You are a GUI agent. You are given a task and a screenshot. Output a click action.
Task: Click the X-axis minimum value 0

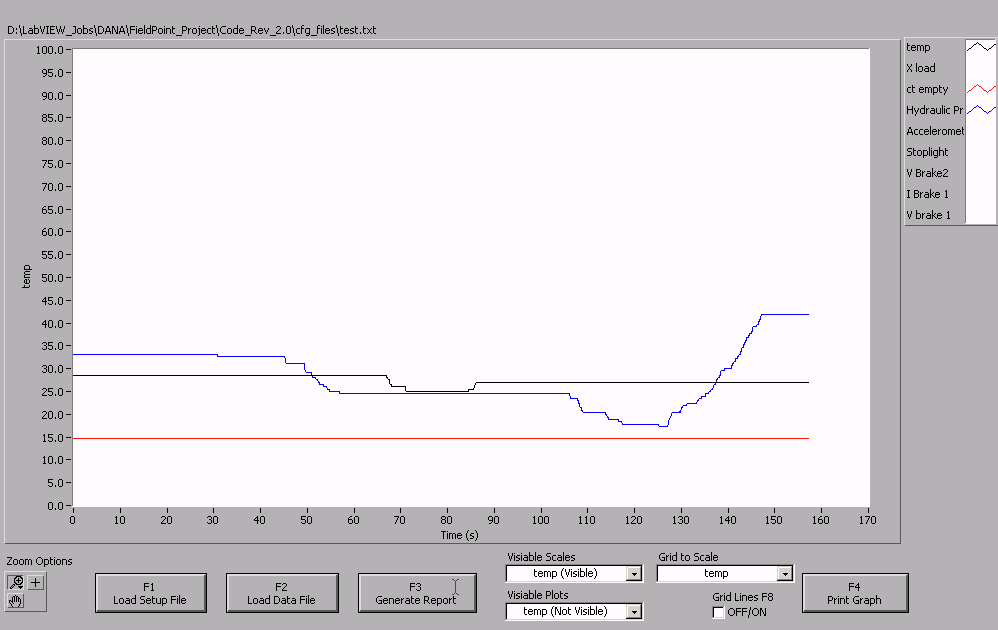click(73, 520)
